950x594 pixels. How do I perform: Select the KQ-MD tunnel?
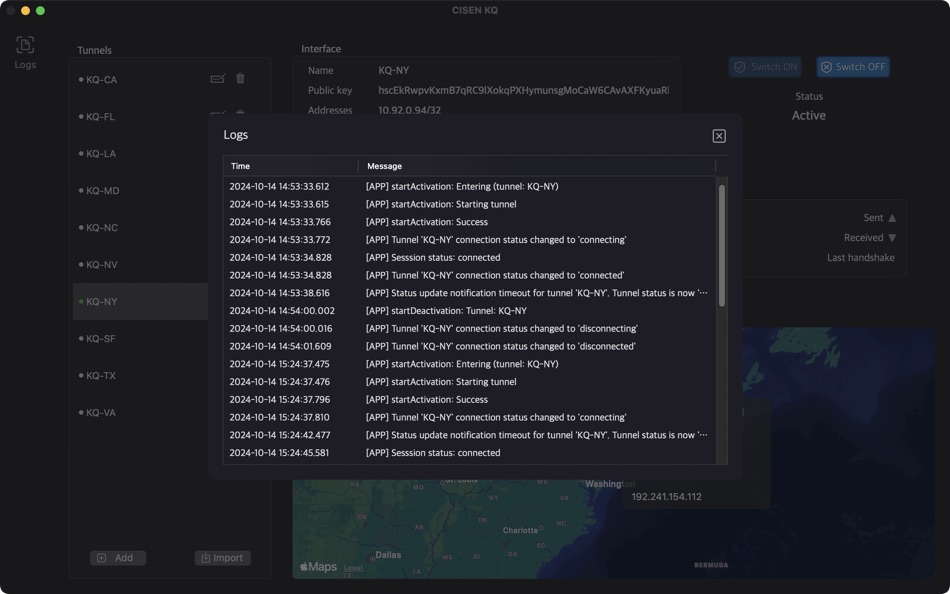(x=141, y=190)
